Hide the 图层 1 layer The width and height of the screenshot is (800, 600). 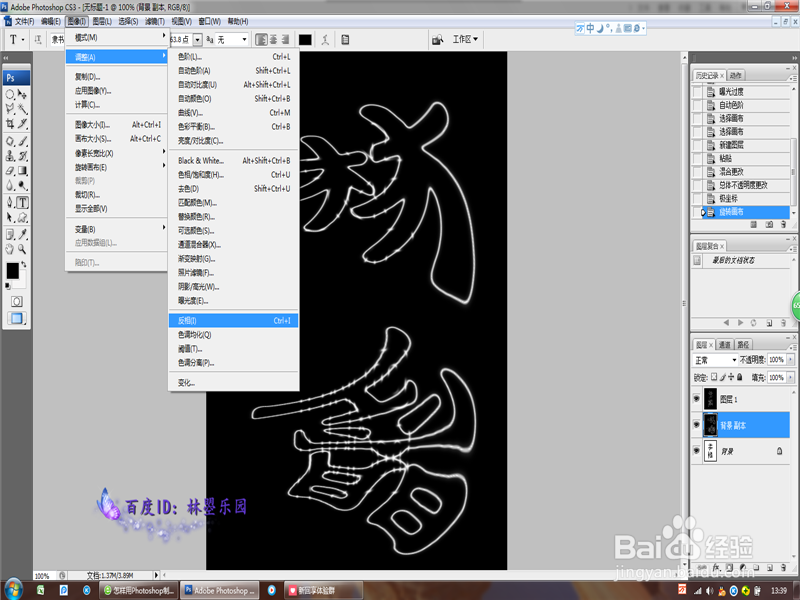(697, 398)
